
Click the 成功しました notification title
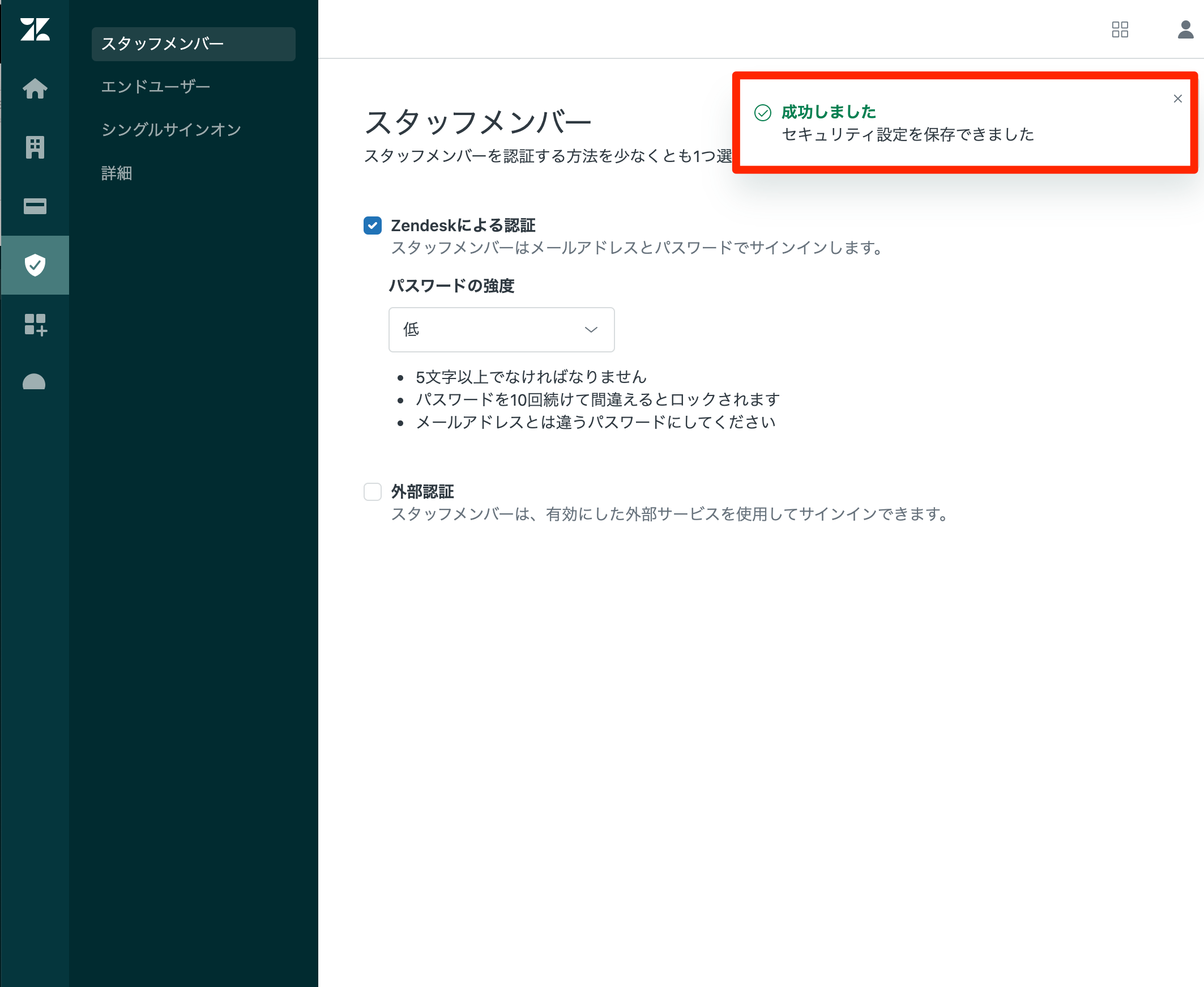click(829, 112)
